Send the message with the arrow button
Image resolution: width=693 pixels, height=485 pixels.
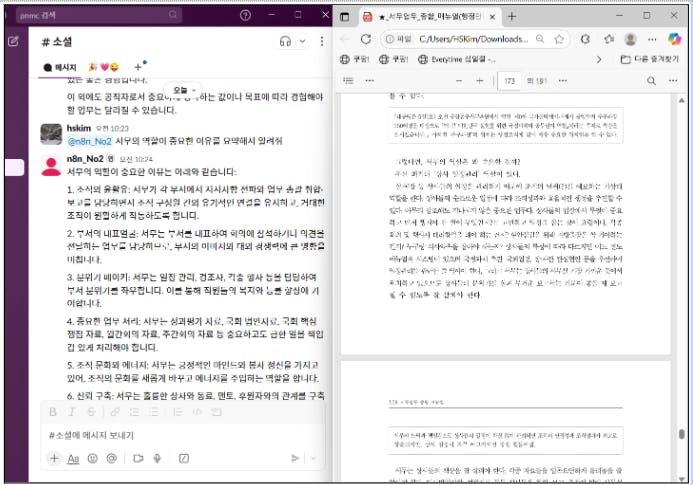(x=295, y=458)
